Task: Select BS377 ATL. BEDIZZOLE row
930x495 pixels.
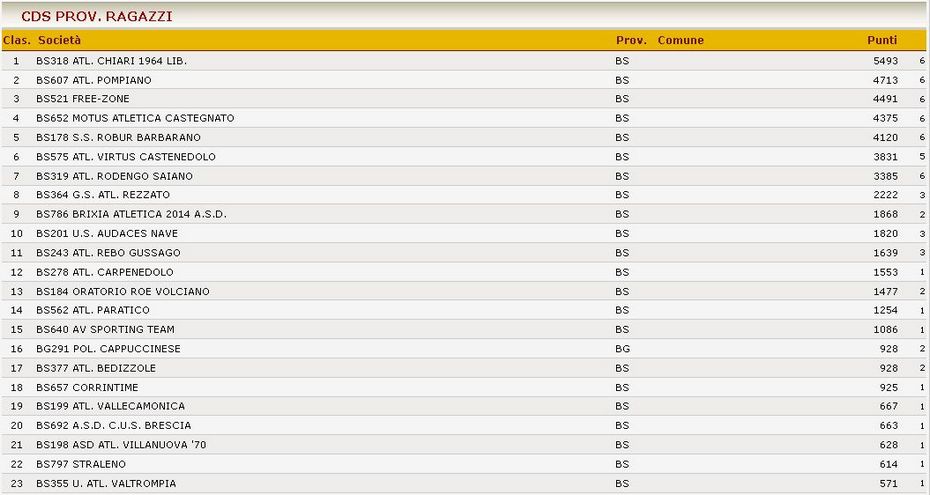Action: click(x=465, y=368)
